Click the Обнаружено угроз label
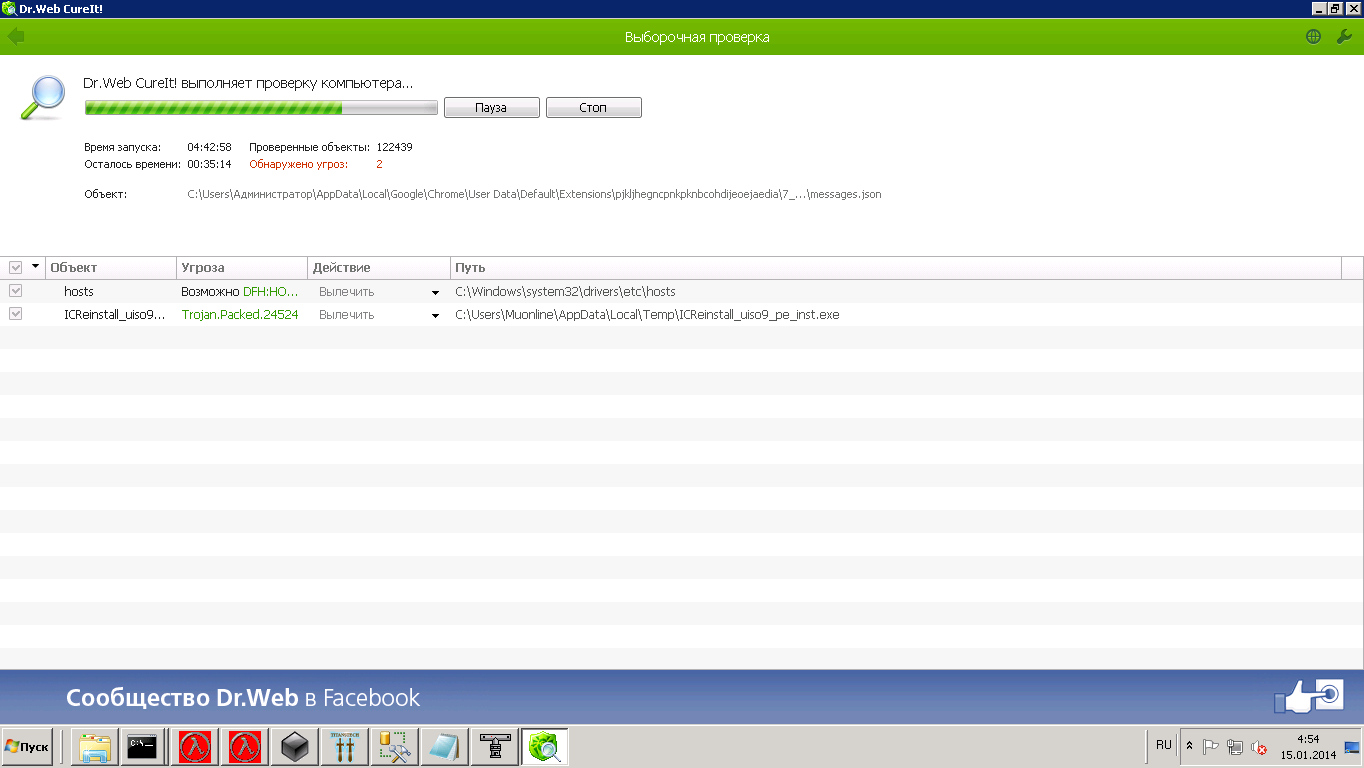This screenshot has width=1364, height=768. (298, 164)
